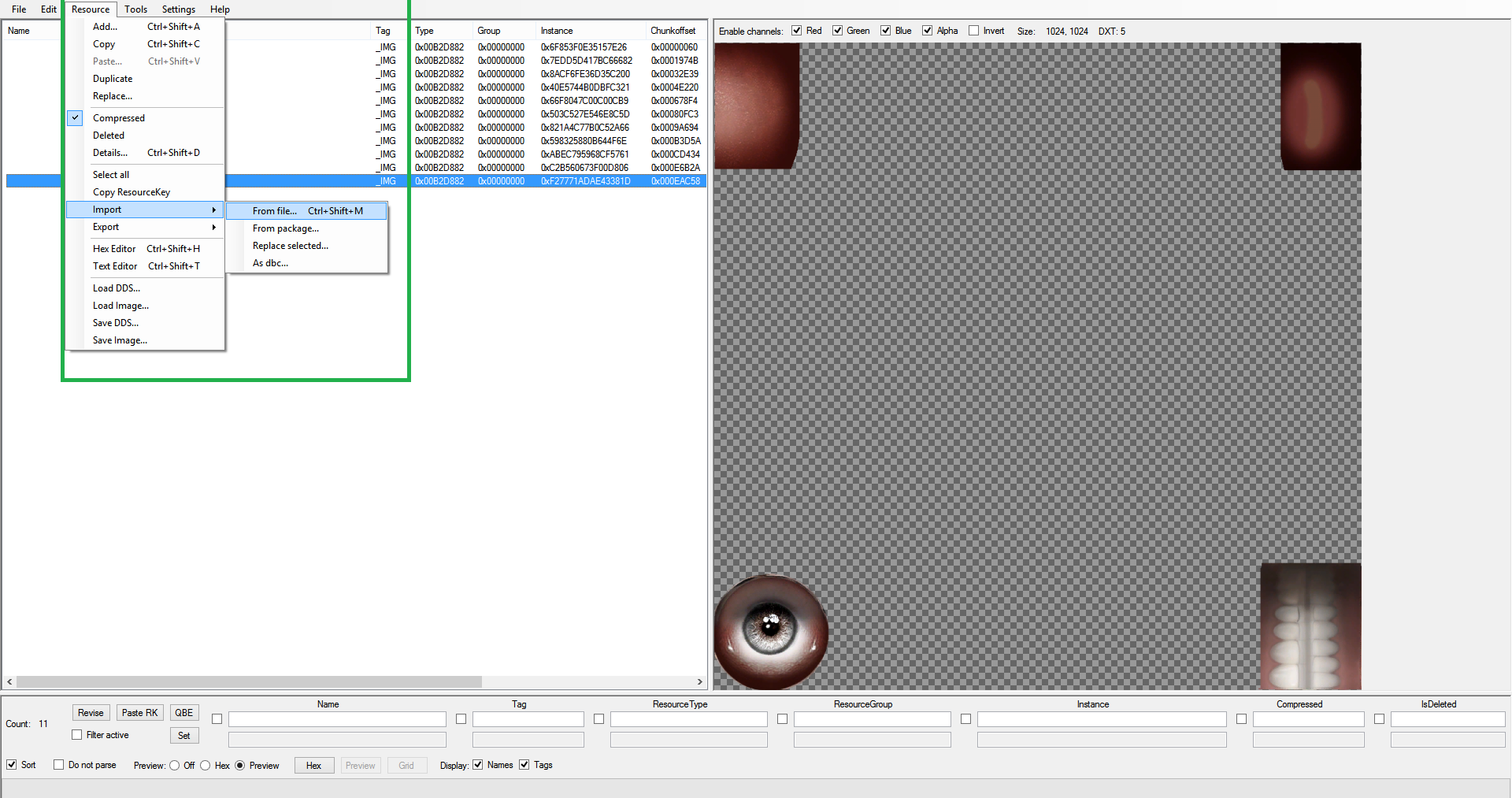Toggle the Sort checkbox

pyautogui.click(x=12, y=765)
